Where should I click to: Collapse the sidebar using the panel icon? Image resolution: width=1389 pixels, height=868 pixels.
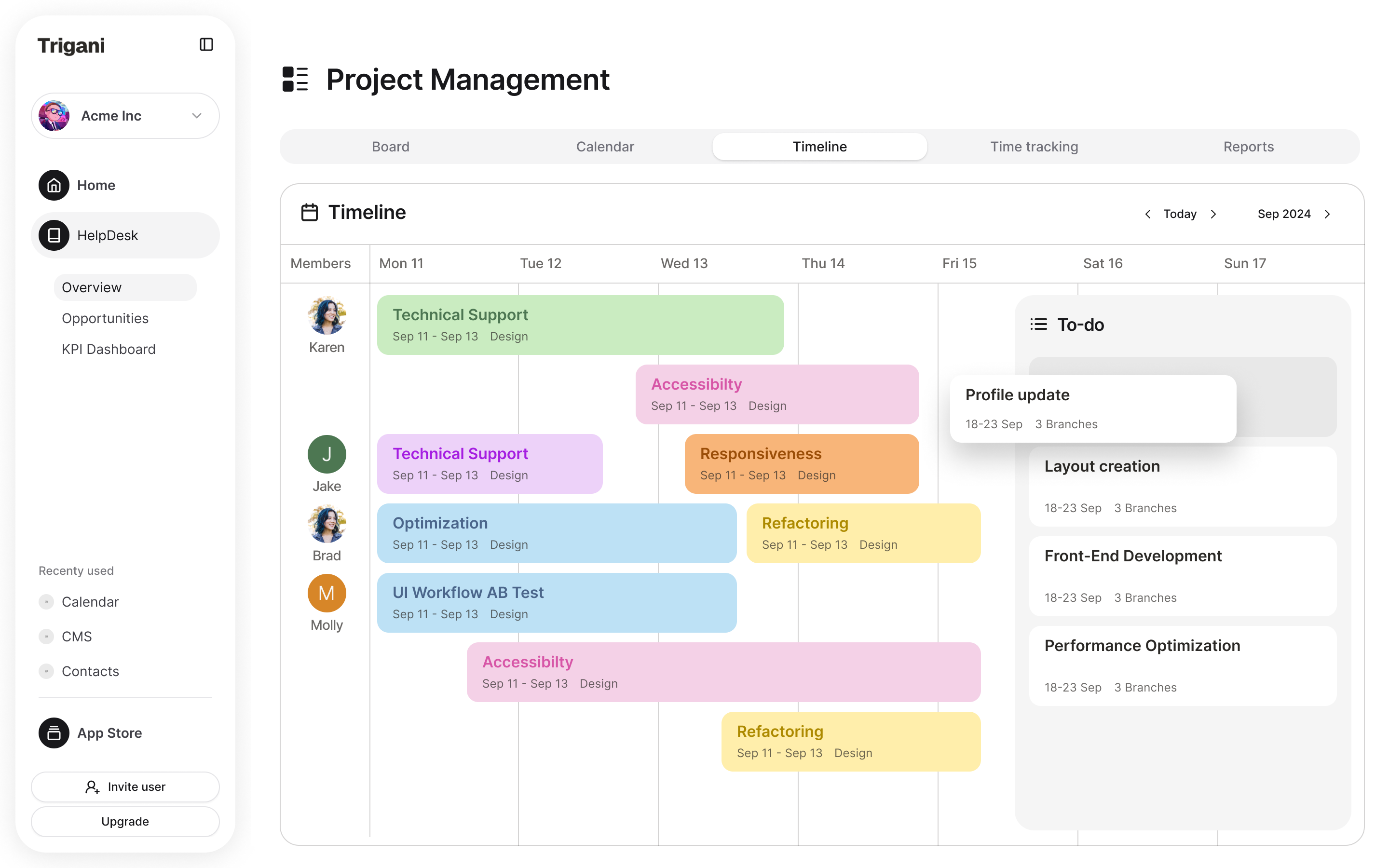pos(206,44)
